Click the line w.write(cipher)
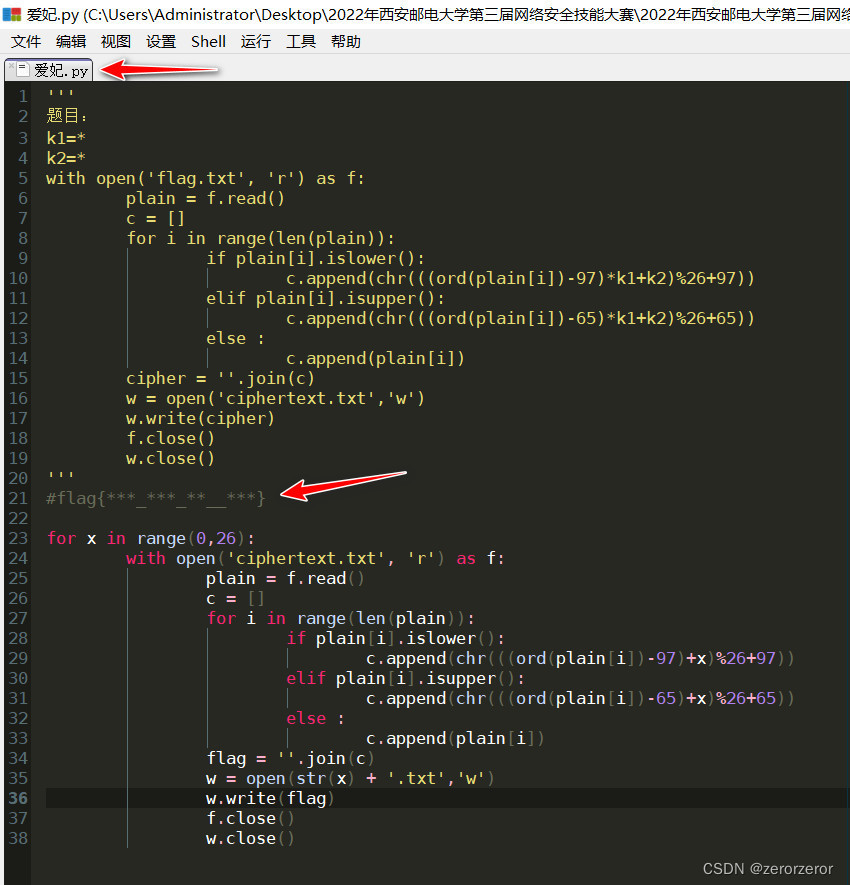Image resolution: width=850 pixels, height=885 pixels. click(x=200, y=419)
